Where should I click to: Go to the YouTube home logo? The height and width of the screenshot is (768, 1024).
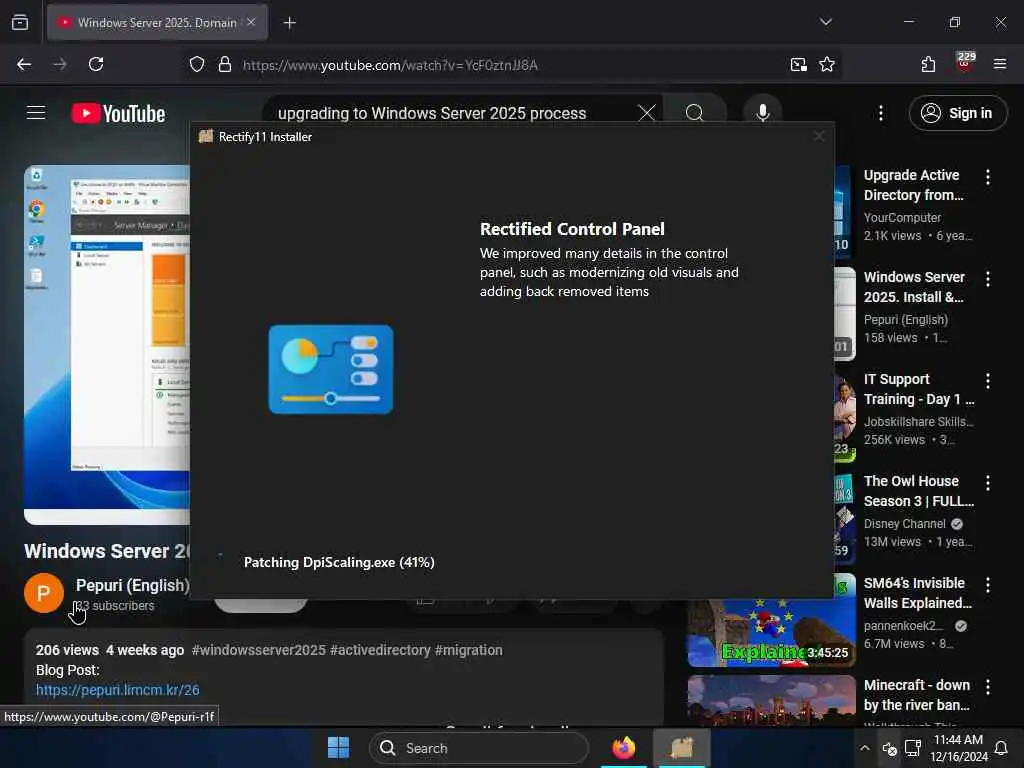(118, 114)
